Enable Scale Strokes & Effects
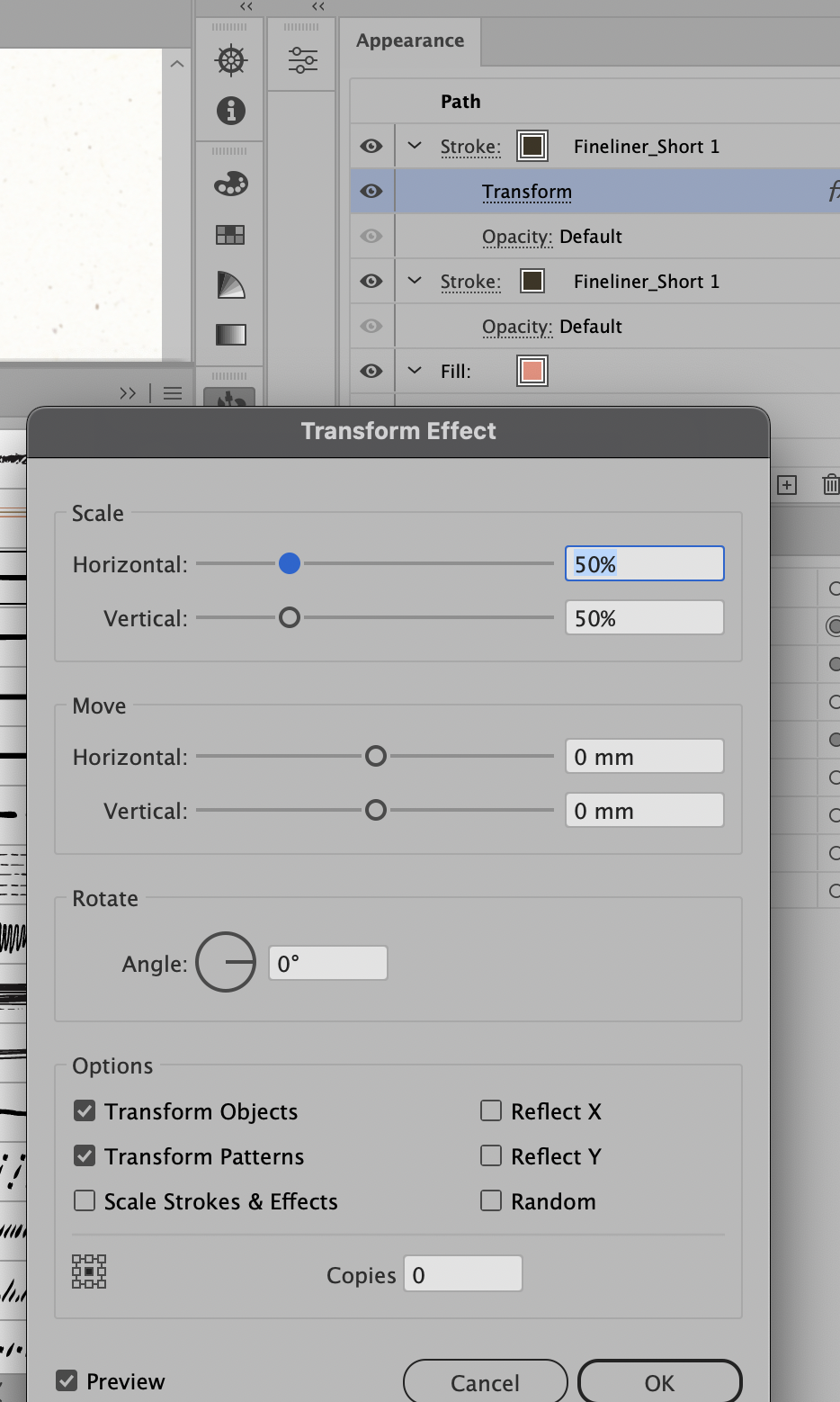 point(84,1200)
